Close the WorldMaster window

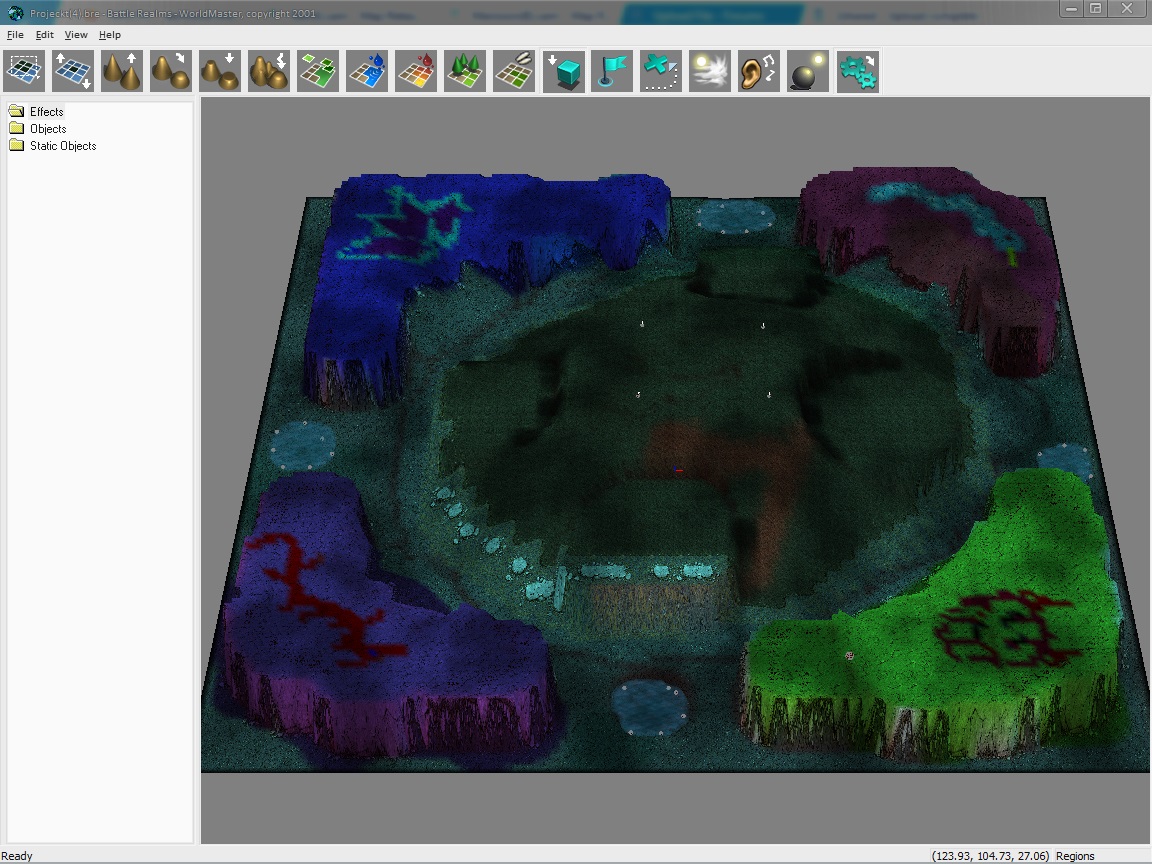tap(1127, 8)
